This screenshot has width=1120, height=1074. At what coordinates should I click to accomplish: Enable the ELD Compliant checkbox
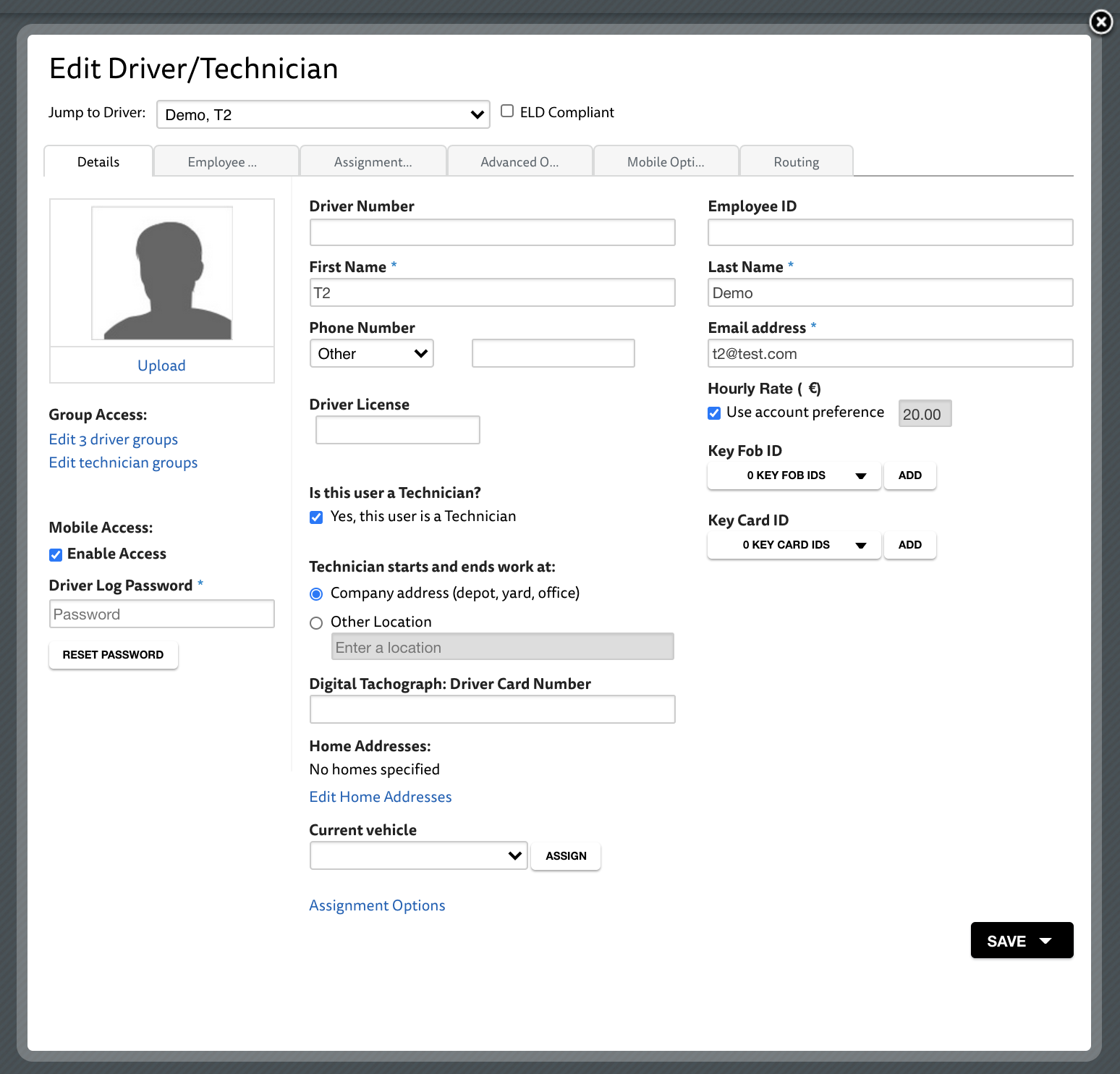pos(507,110)
